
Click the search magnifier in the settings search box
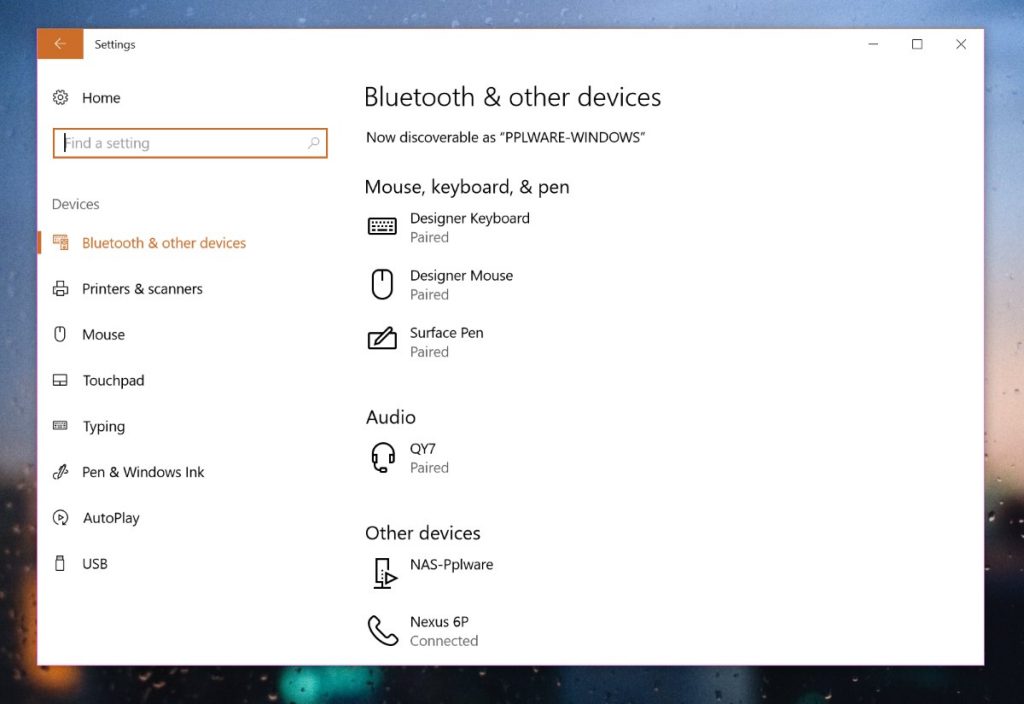(313, 143)
